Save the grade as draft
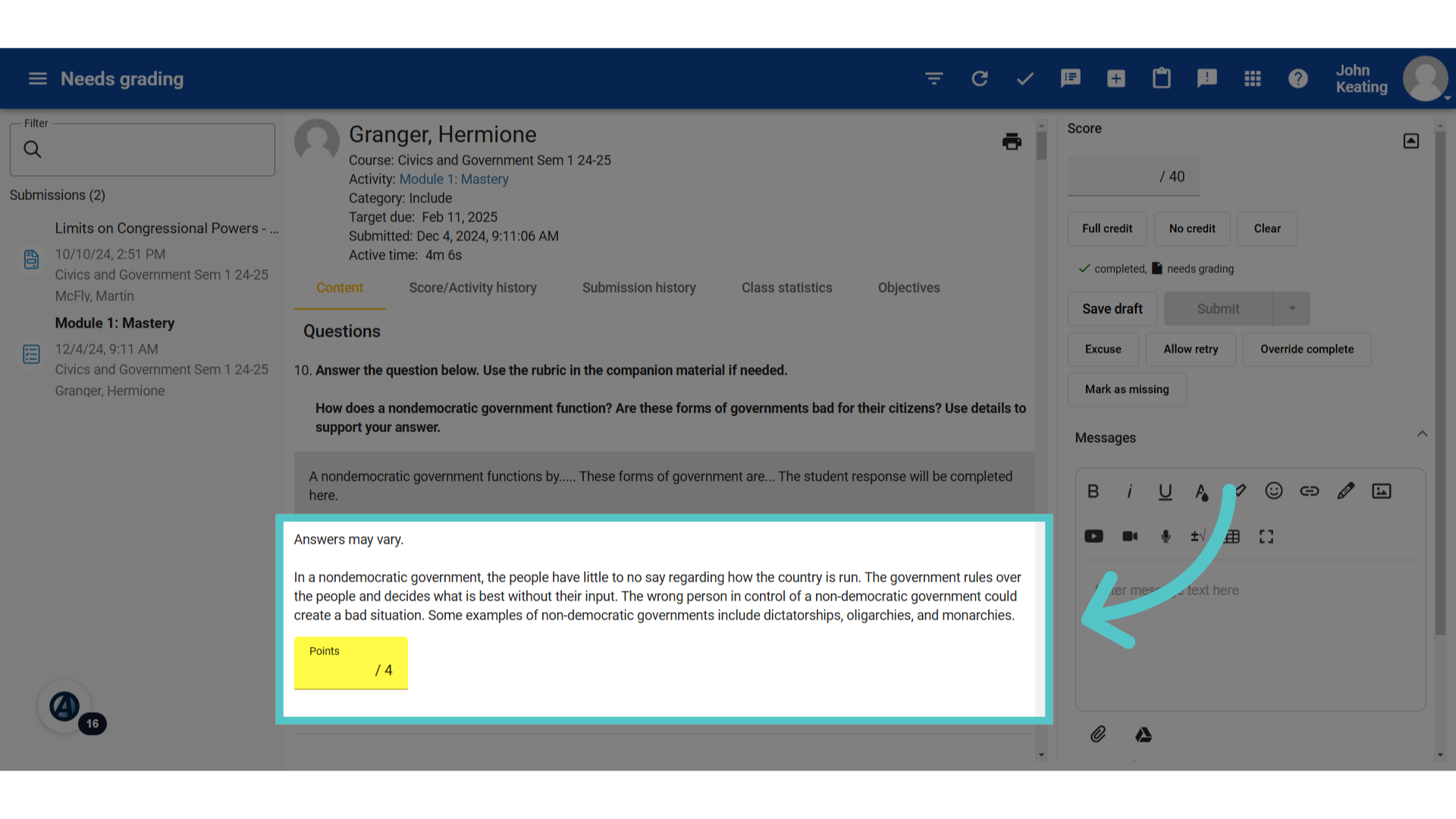Screen dimensions: 1456x819 click(1112, 309)
